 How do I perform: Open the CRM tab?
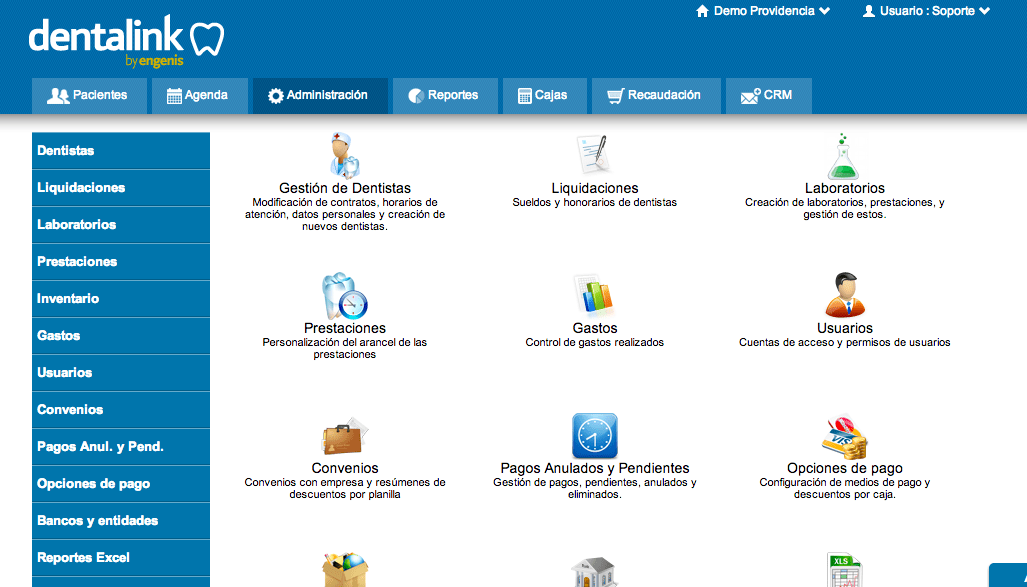(767, 96)
